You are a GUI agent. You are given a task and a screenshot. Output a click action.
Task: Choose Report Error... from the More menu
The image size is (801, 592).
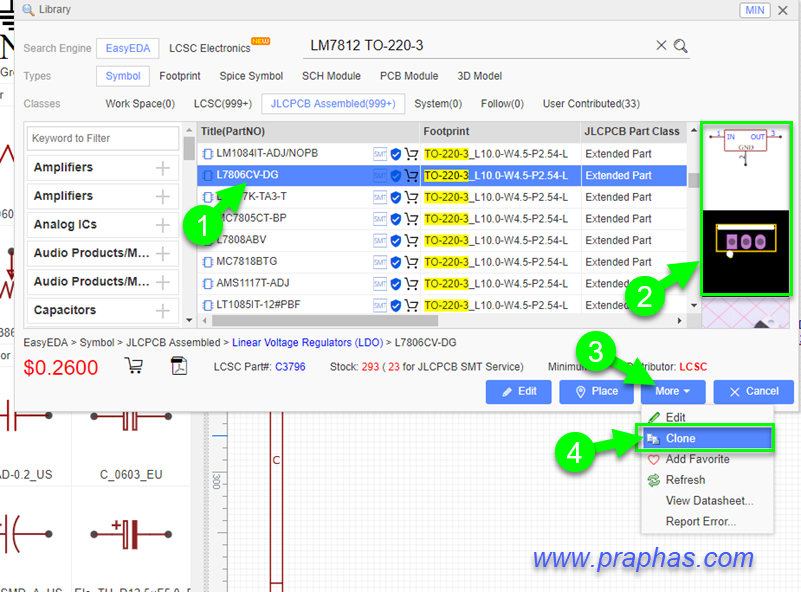(707, 522)
